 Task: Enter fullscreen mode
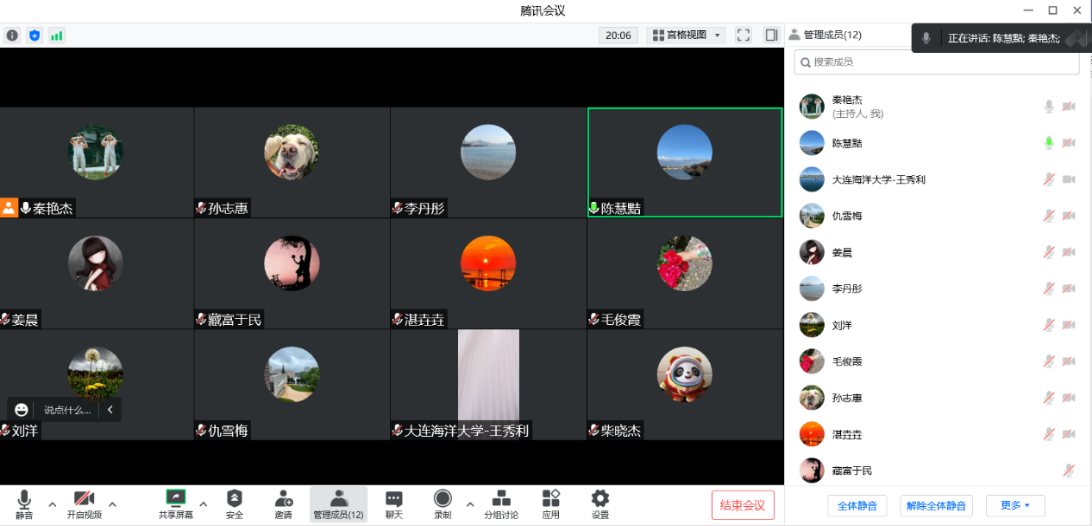(x=743, y=35)
